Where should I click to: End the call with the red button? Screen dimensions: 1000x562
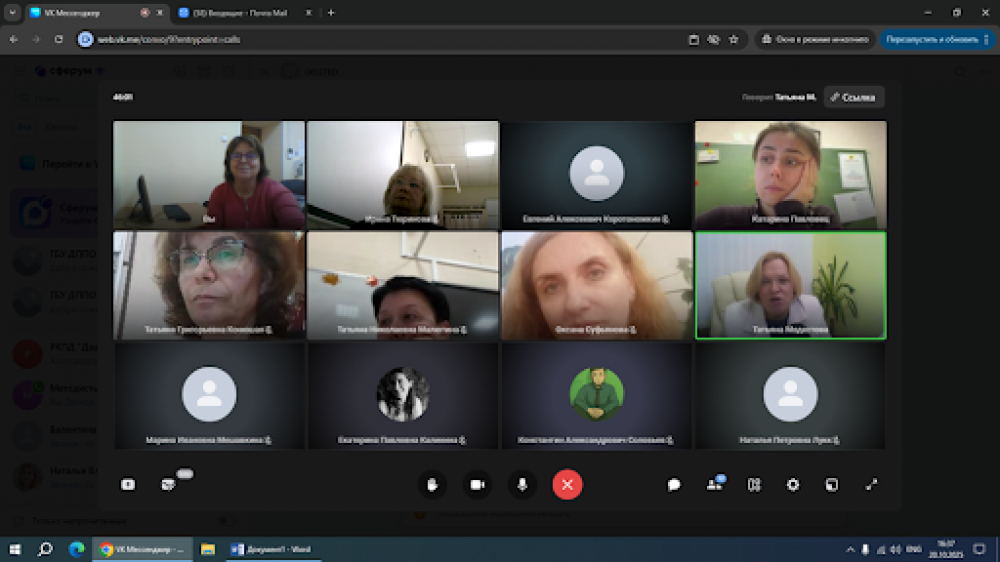pyautogui.click(x=567, y=484)
